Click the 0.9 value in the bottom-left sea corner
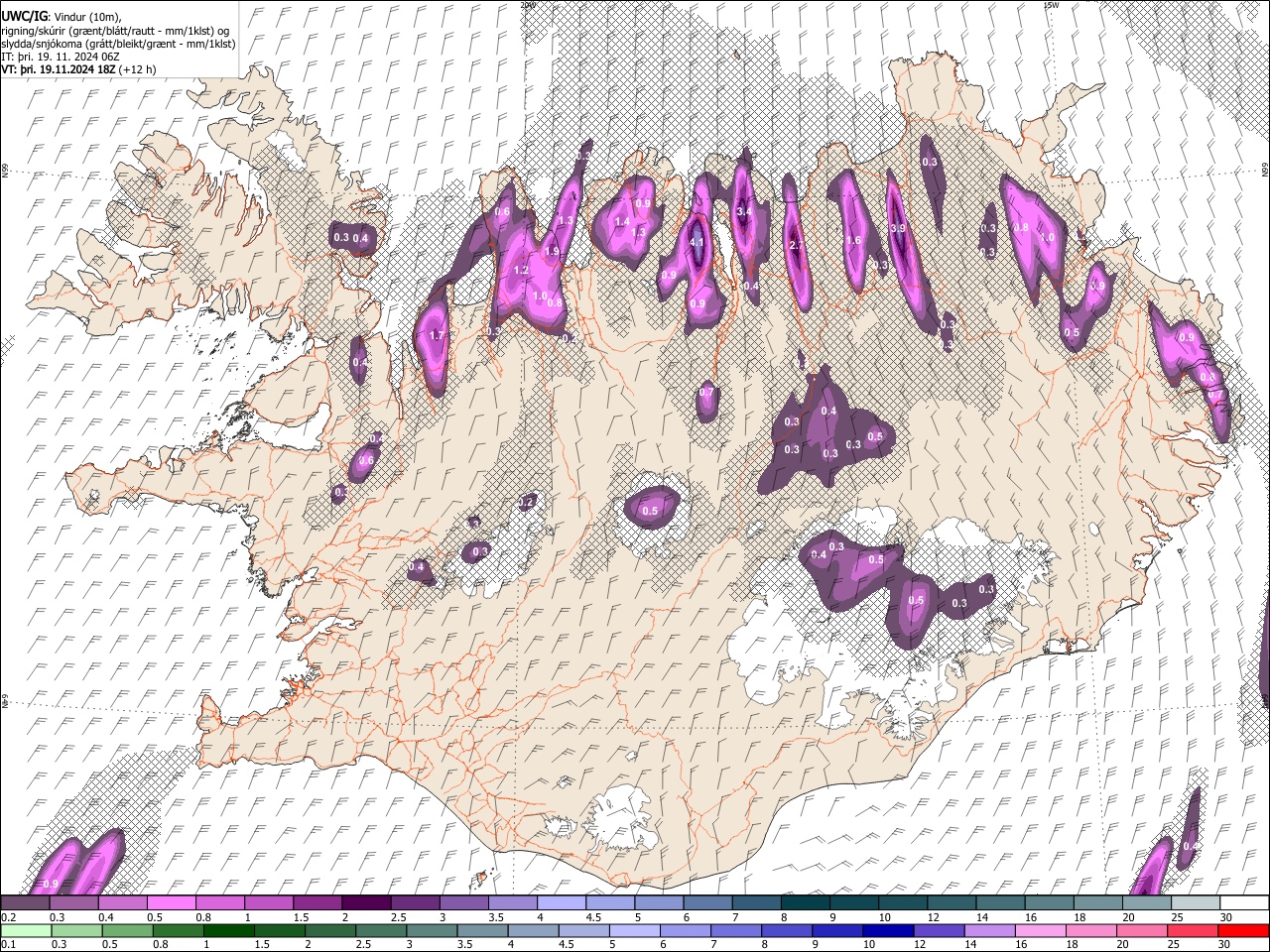The width and height of the screenshot is (1270, 952). [51, 884]
